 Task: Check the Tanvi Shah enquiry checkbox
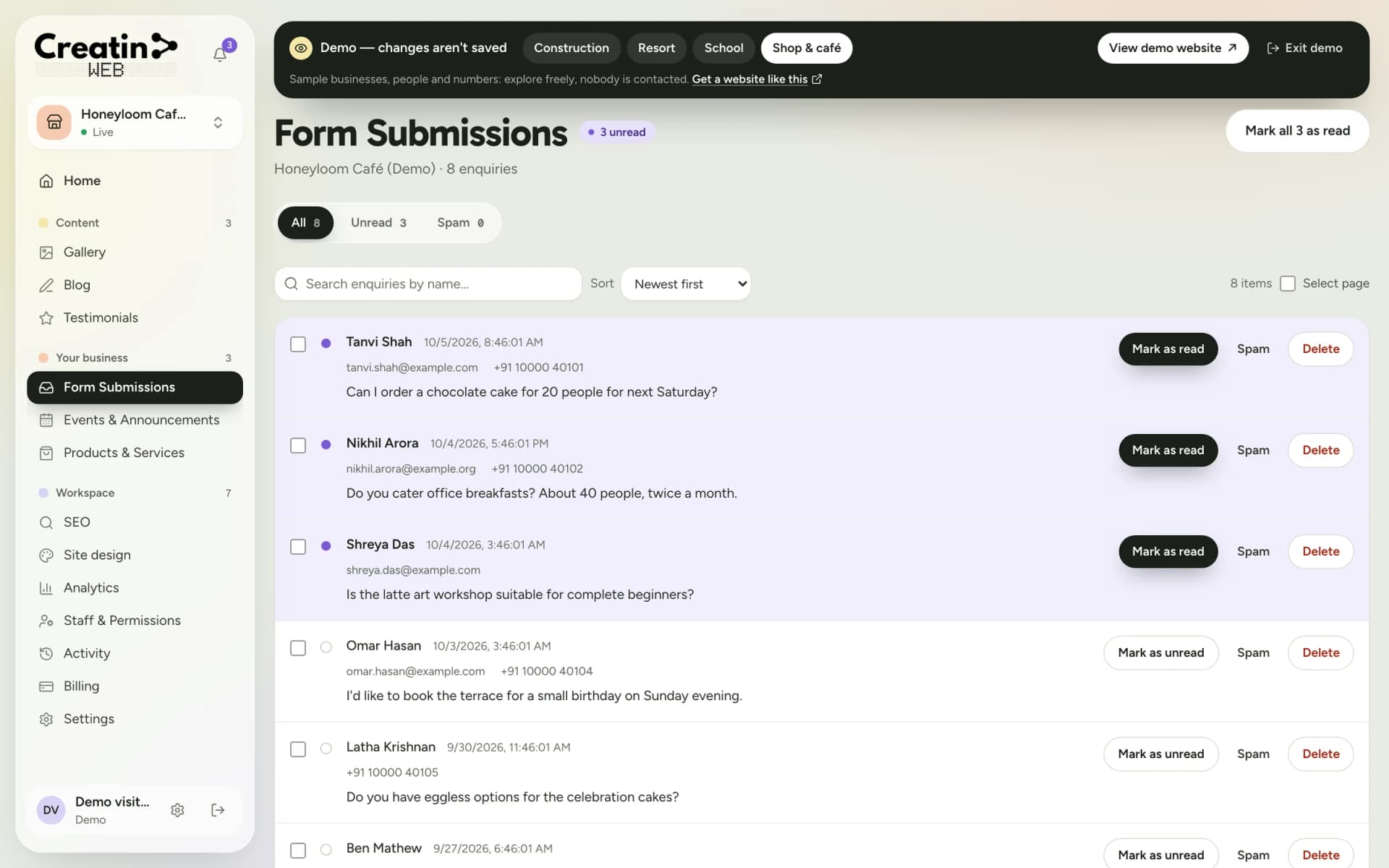coord(298,344)
